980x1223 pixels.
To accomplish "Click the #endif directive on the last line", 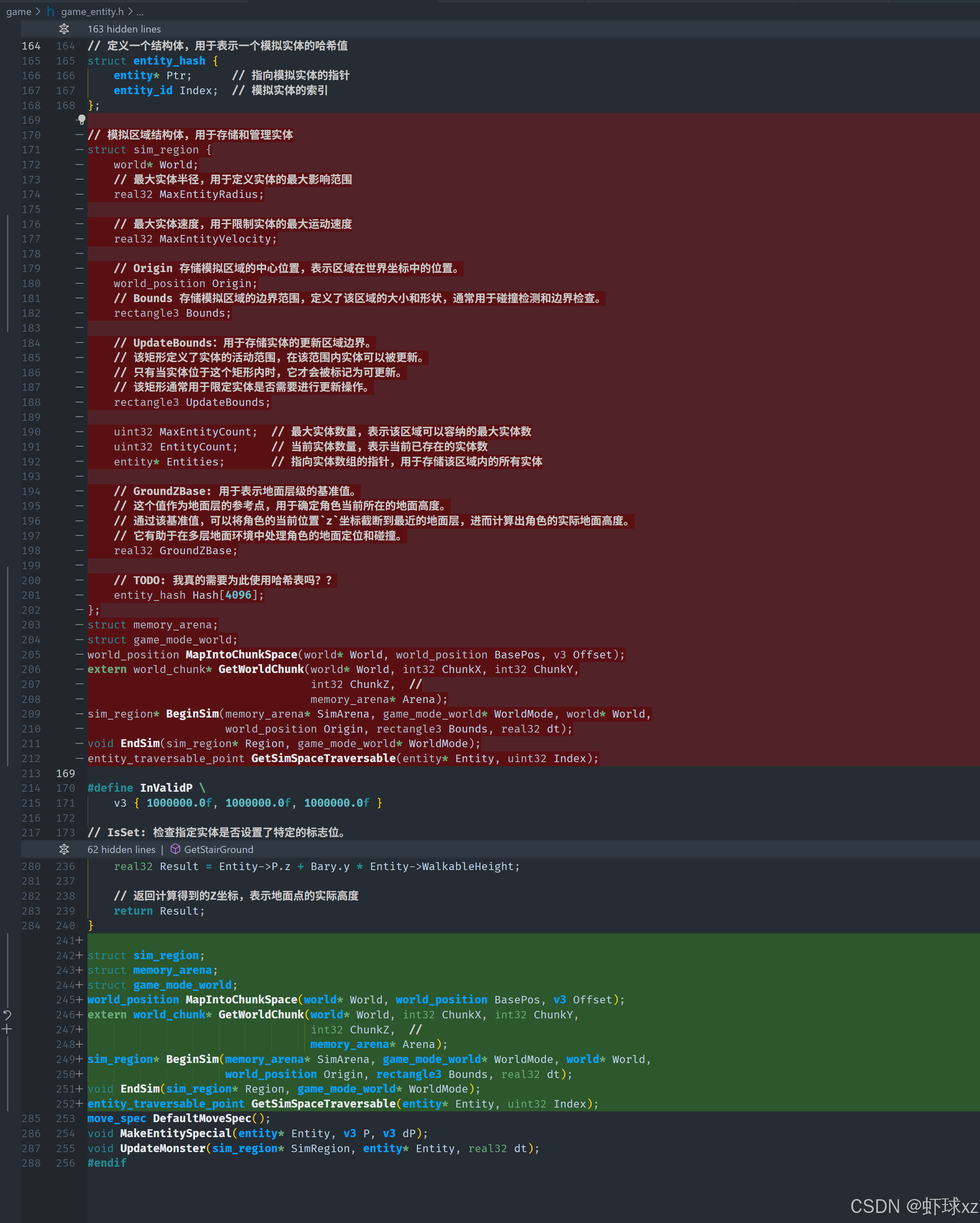I will [107, 1163].
